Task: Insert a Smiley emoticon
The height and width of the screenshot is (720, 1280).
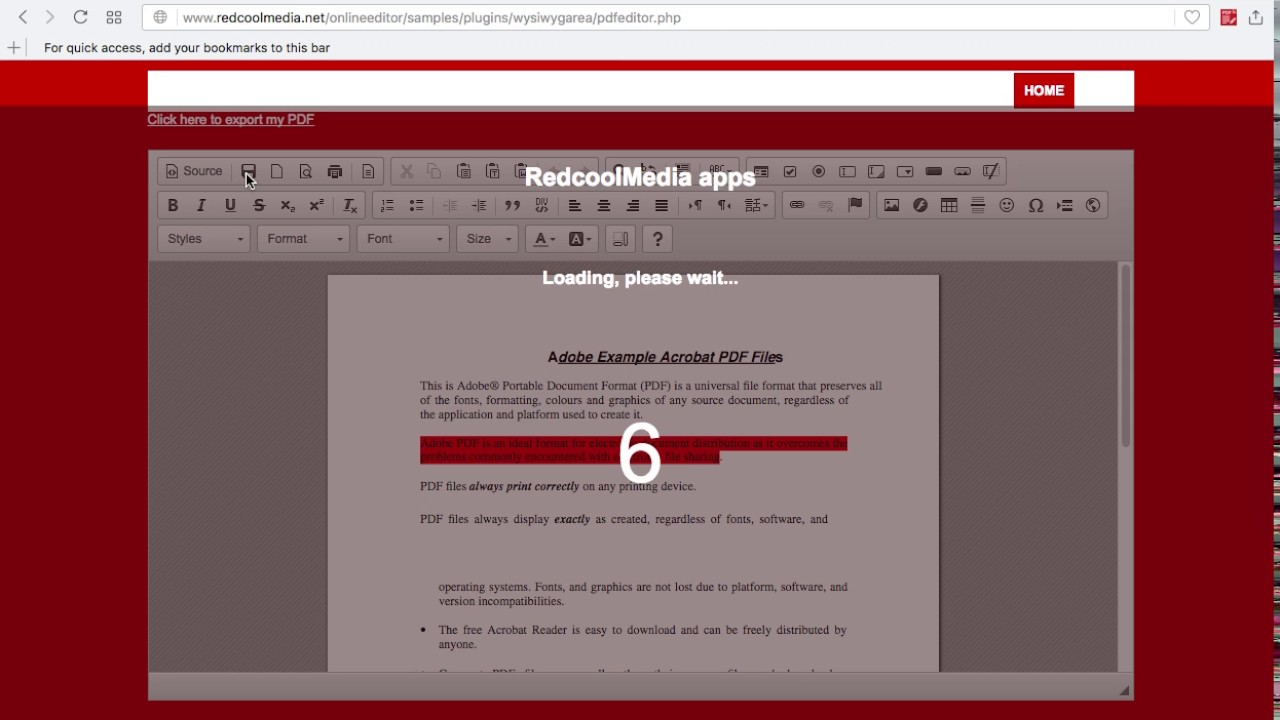Action: coord(1007,205)
